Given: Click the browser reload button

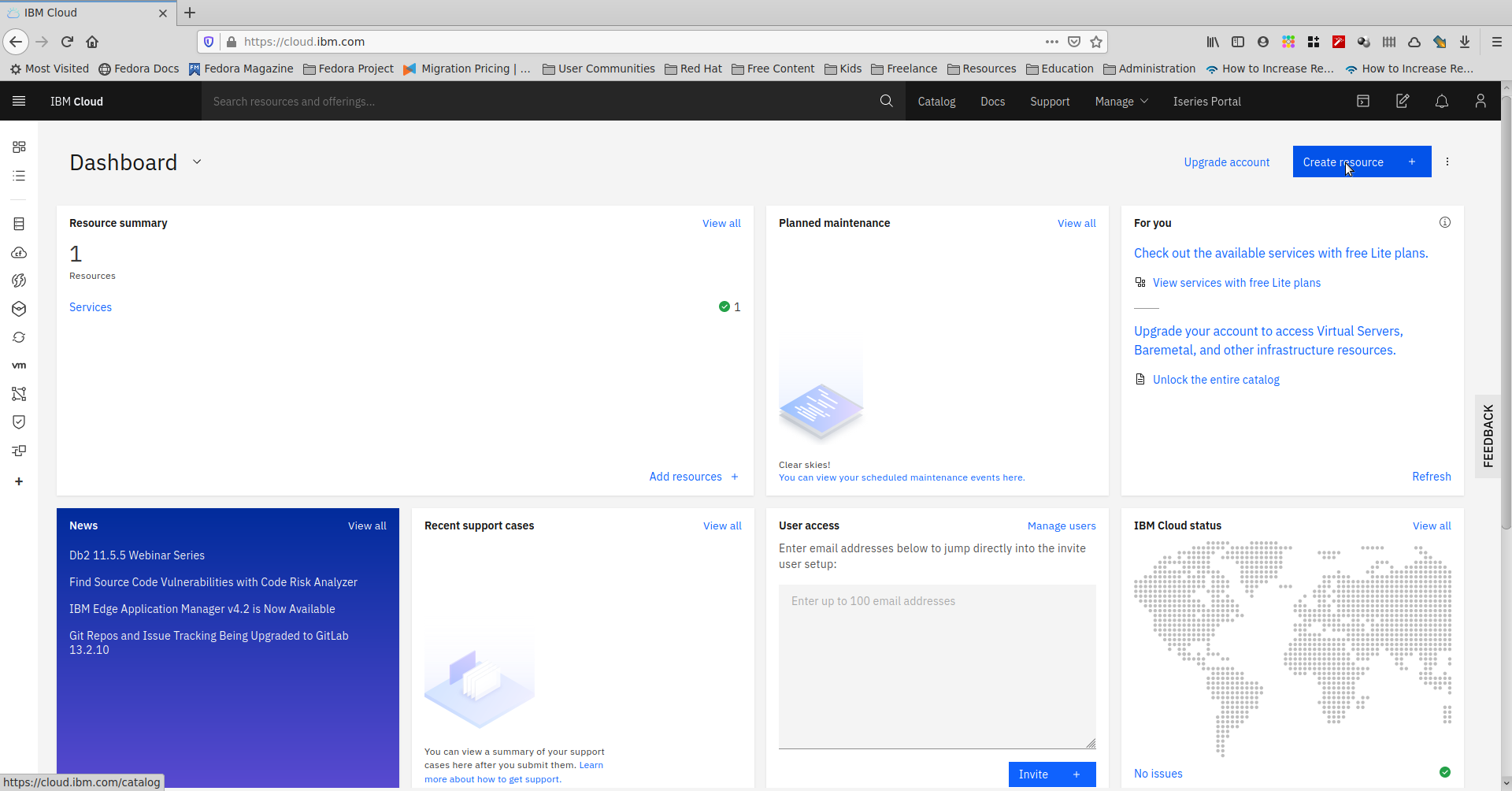Looking at the screenshot, I should coord(67,41).
